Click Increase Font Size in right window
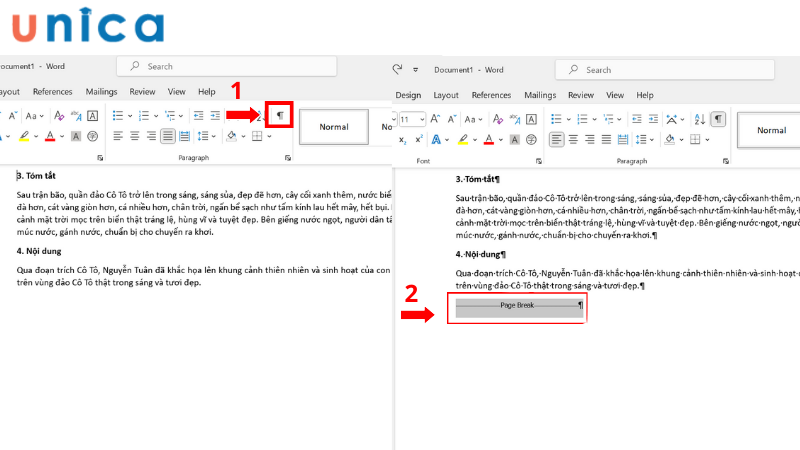800x450 pixels. (435, 119)
